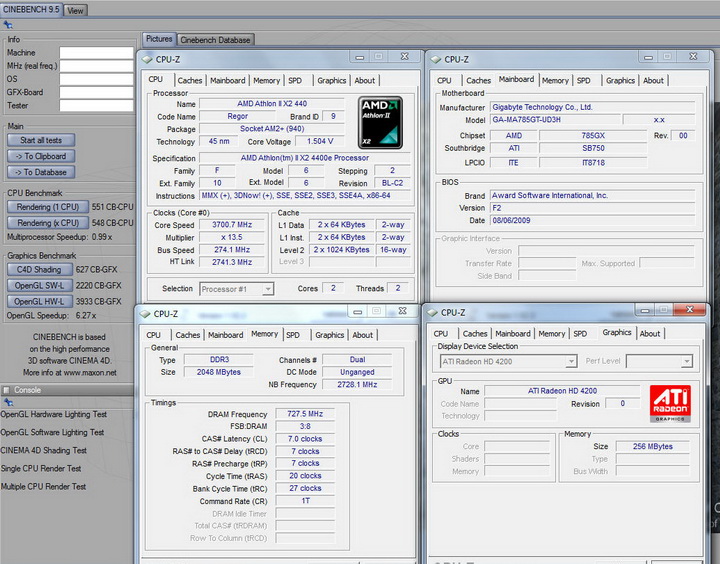Select the SPD tab in Memory window
The width and height of the screenshot is (720, 564).
(292, 335)
